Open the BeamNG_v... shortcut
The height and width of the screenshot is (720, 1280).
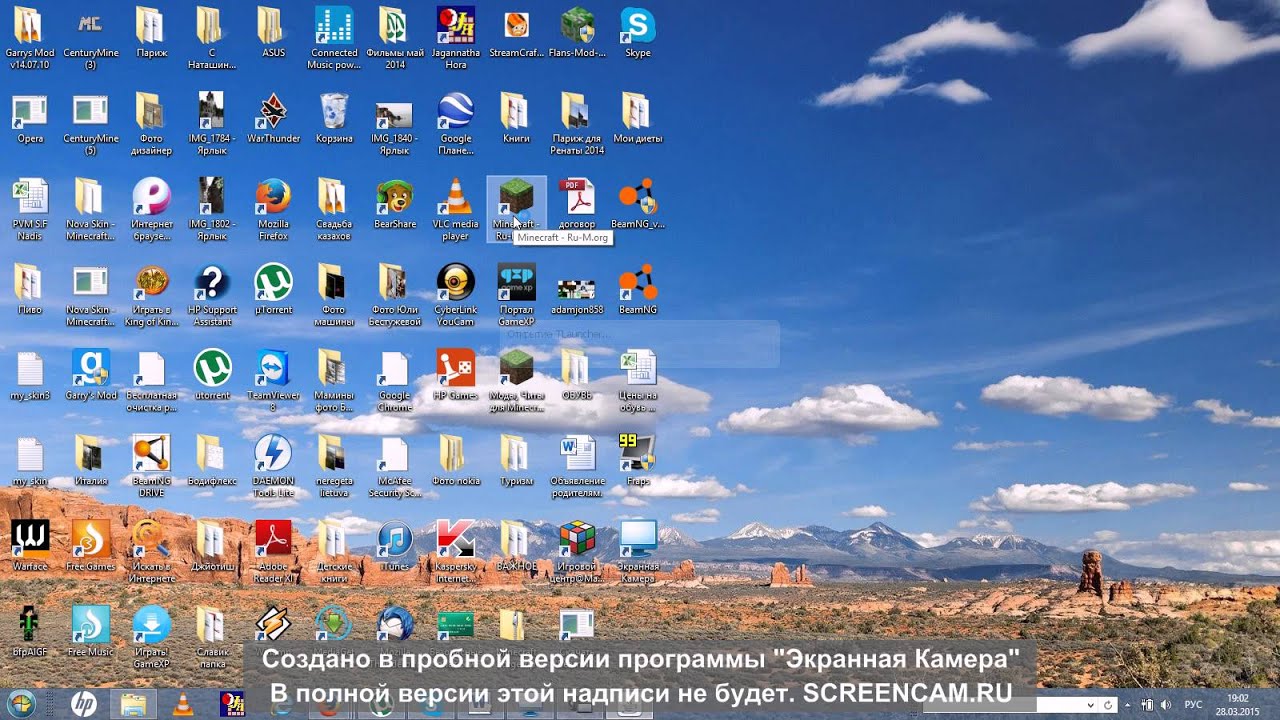638,203
